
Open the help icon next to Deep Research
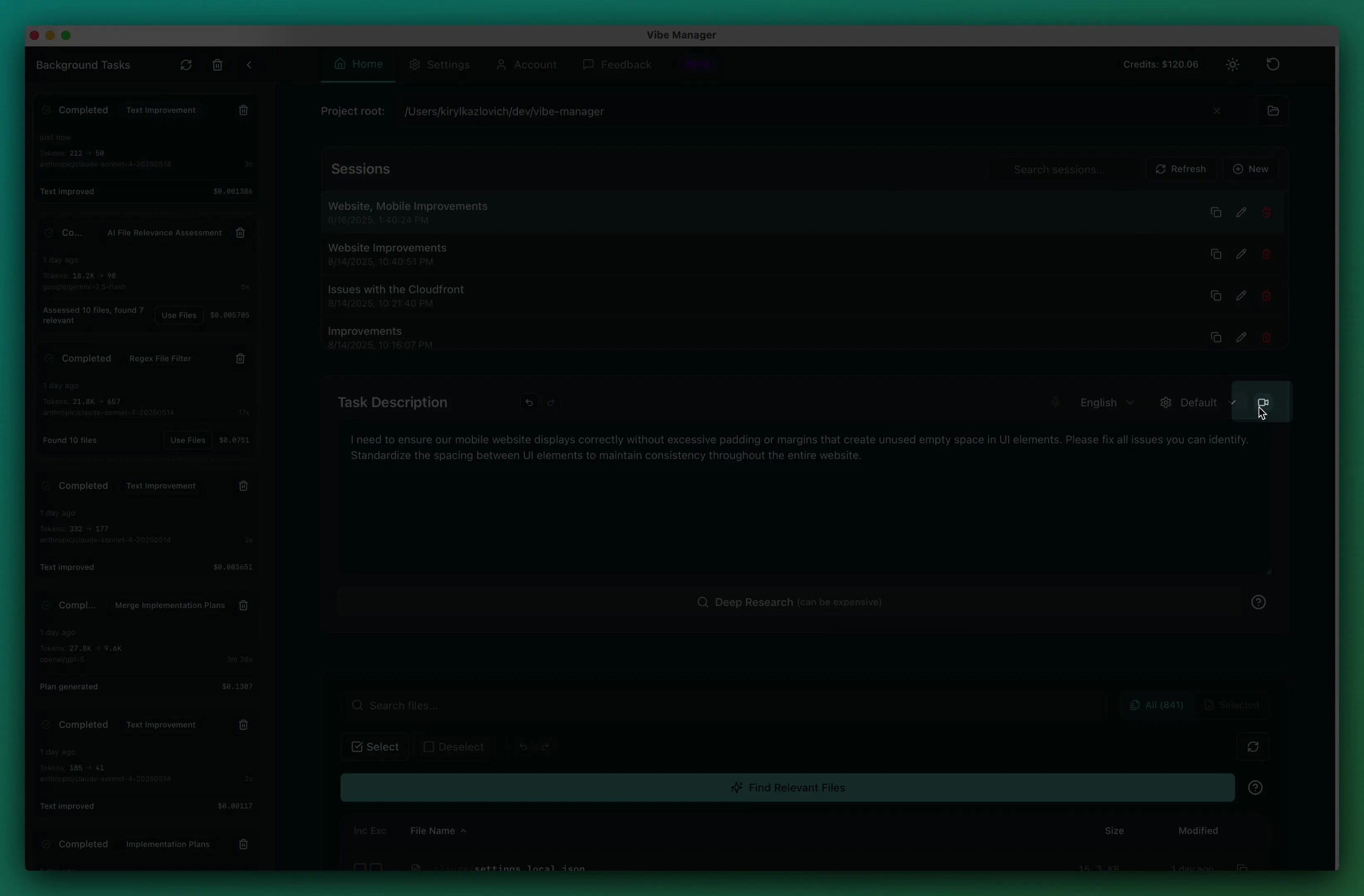1258,602
